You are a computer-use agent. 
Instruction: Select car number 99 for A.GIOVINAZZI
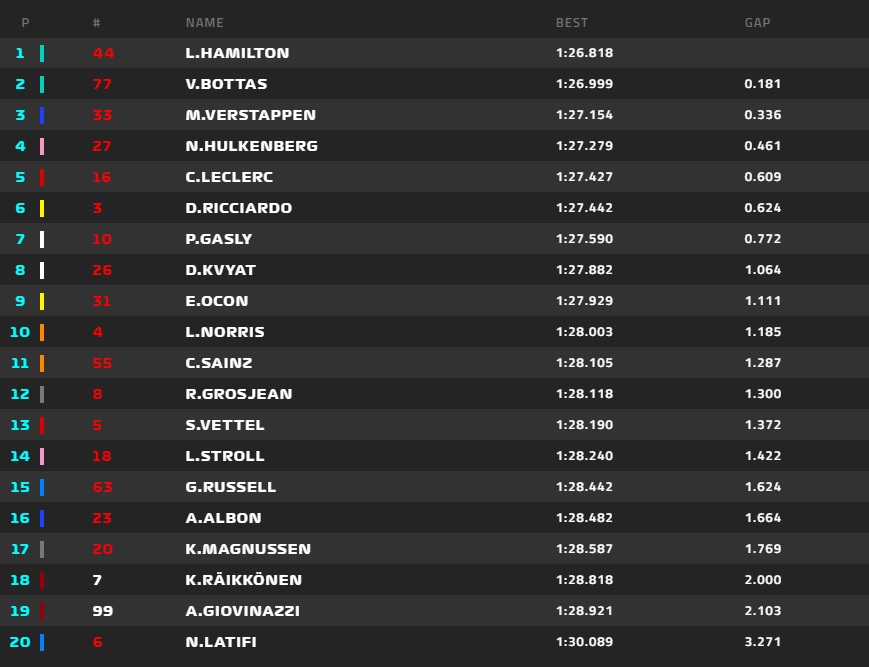click(103, 611)
